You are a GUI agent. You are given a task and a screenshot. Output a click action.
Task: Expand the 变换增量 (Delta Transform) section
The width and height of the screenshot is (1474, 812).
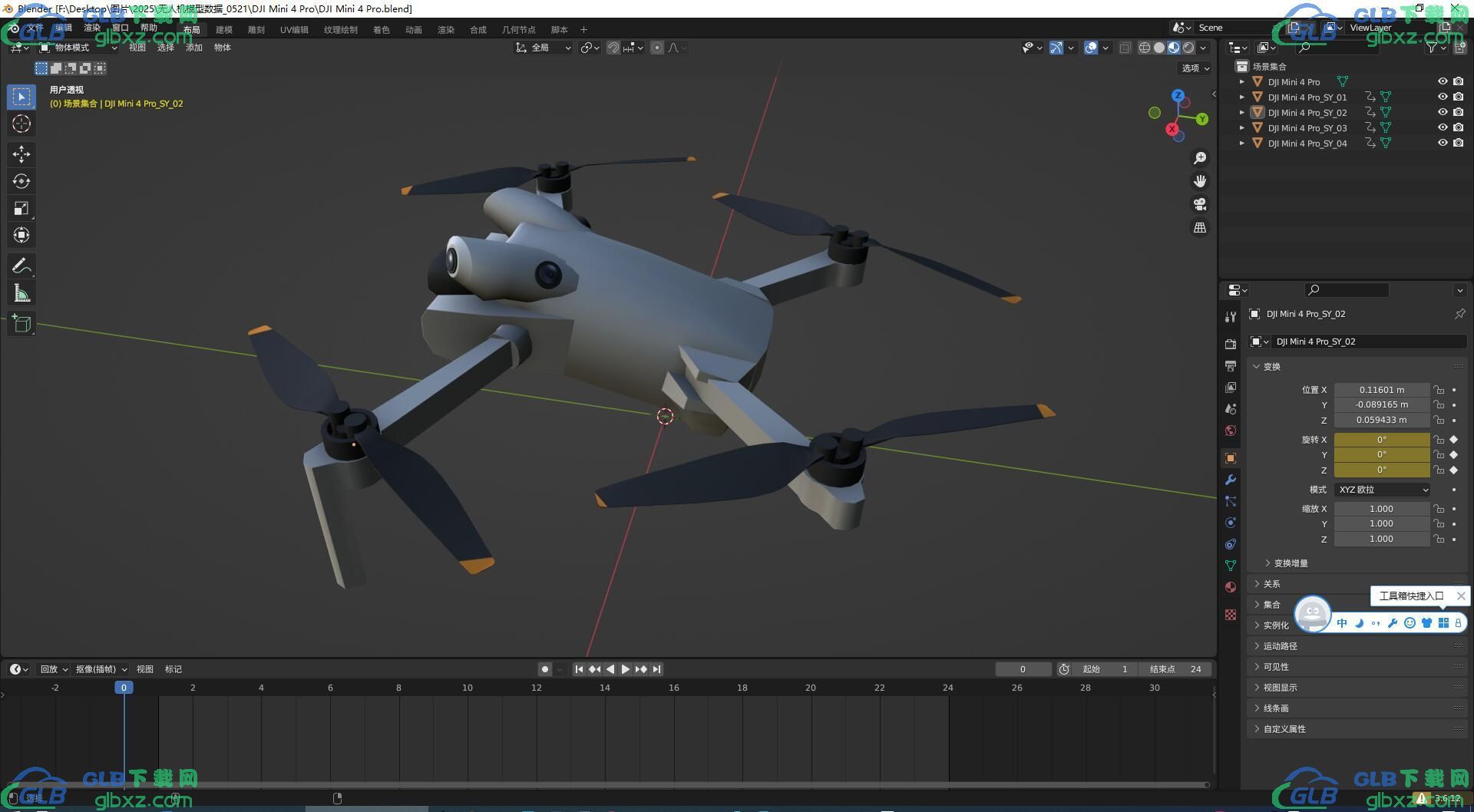click(x=1290, y=563)
